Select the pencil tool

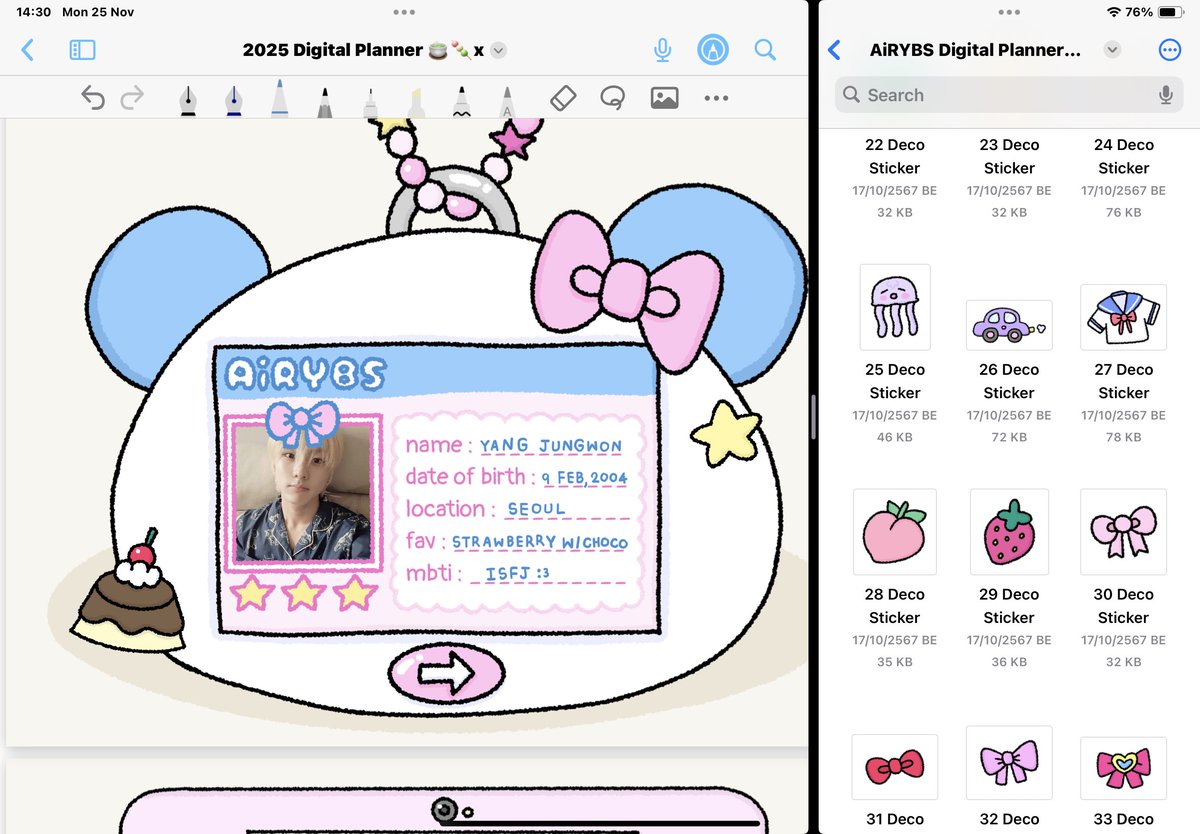325,100
